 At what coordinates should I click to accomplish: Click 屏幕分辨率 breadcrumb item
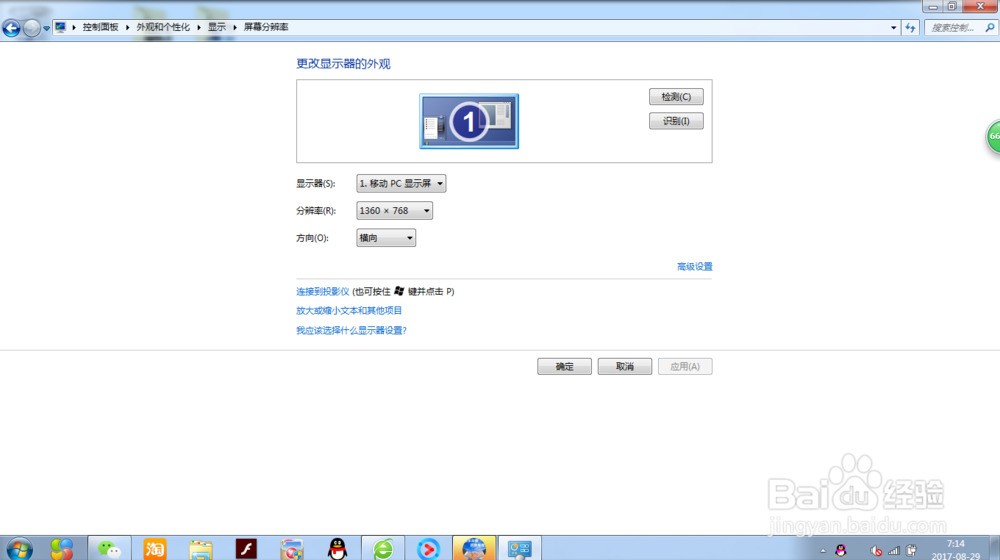coord(266,27)
